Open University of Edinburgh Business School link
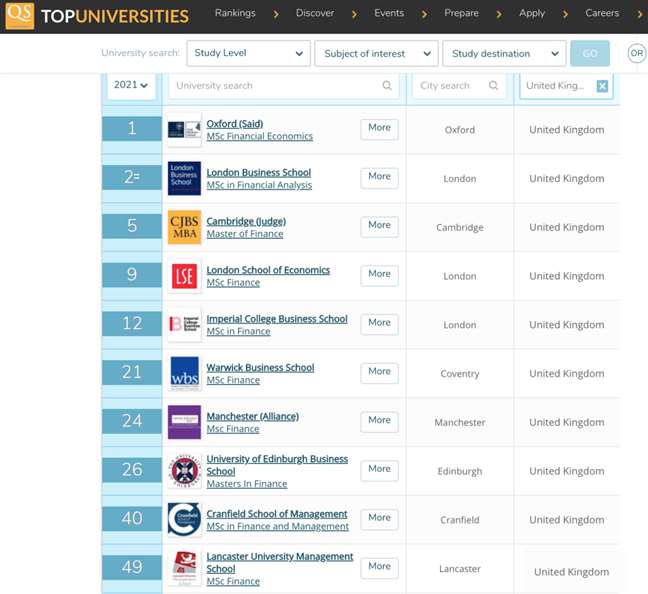Screen dimensions: 648x594 [x=277, y=465]
